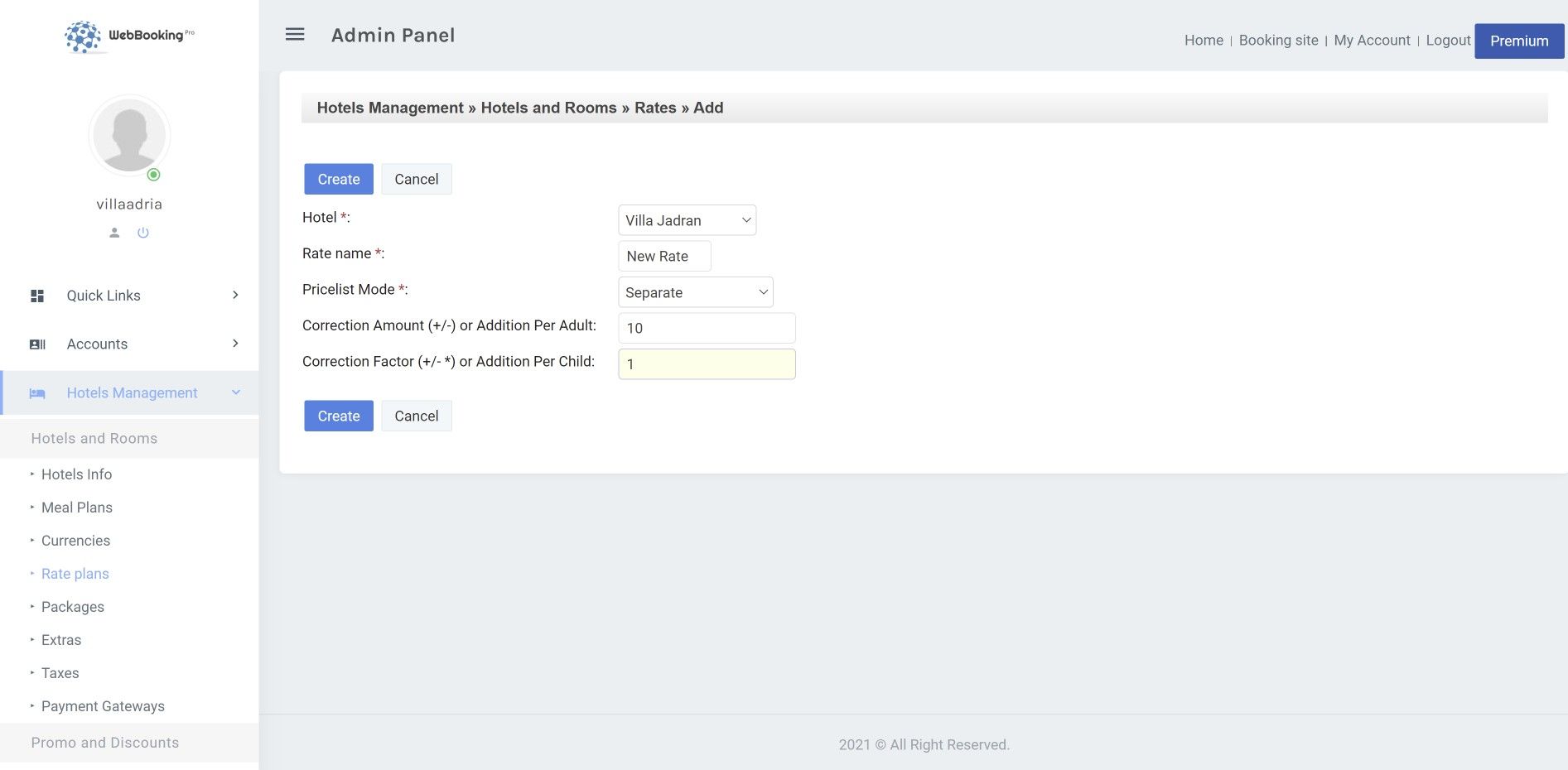Screen dimensions: 1568x770
Task: Focus the Rate name input field
Action: coord(664,257)
